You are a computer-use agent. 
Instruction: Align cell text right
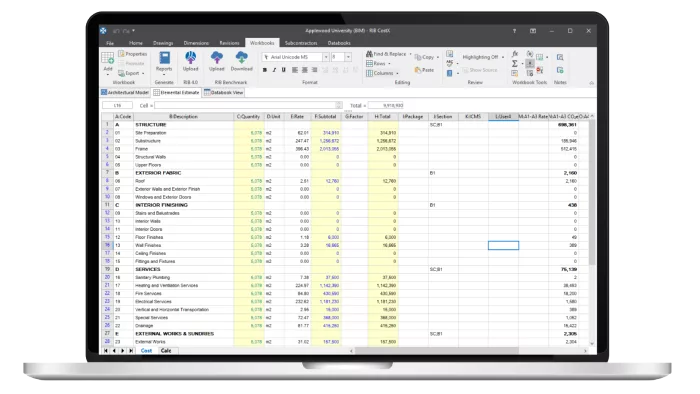tap(314, 70)
